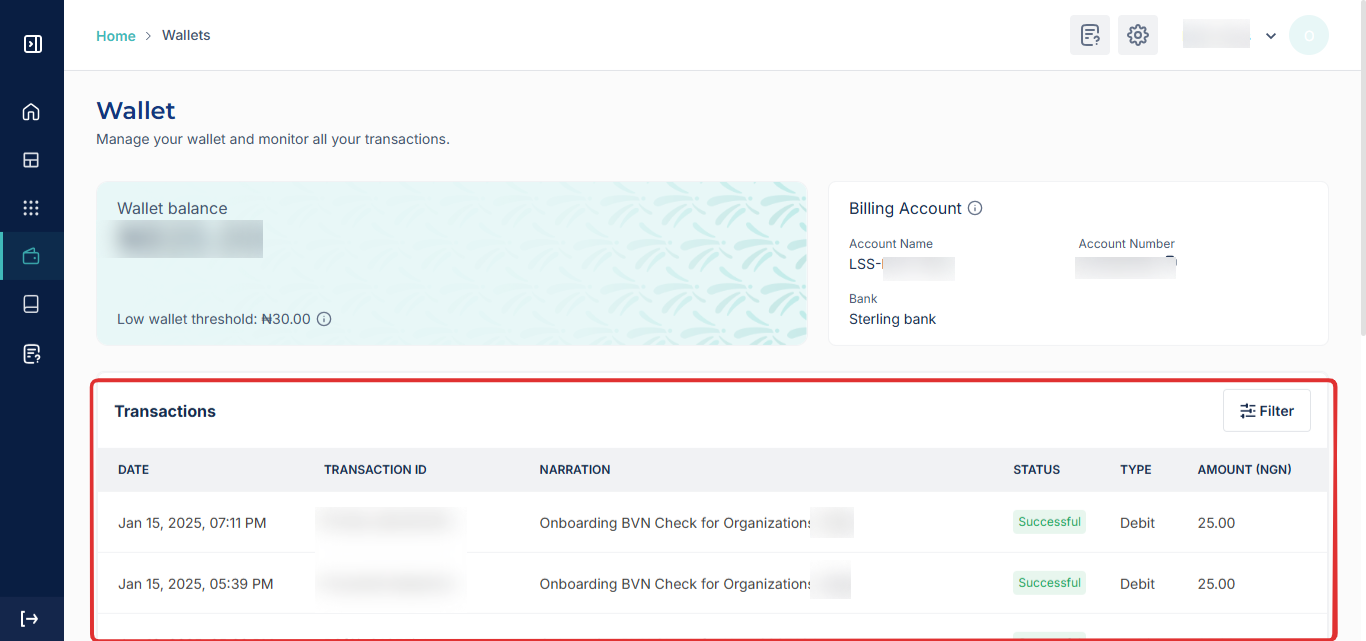Click Debit in the 07:11 PM row
Screen dimensions: 1366x641
point(1137,523)
